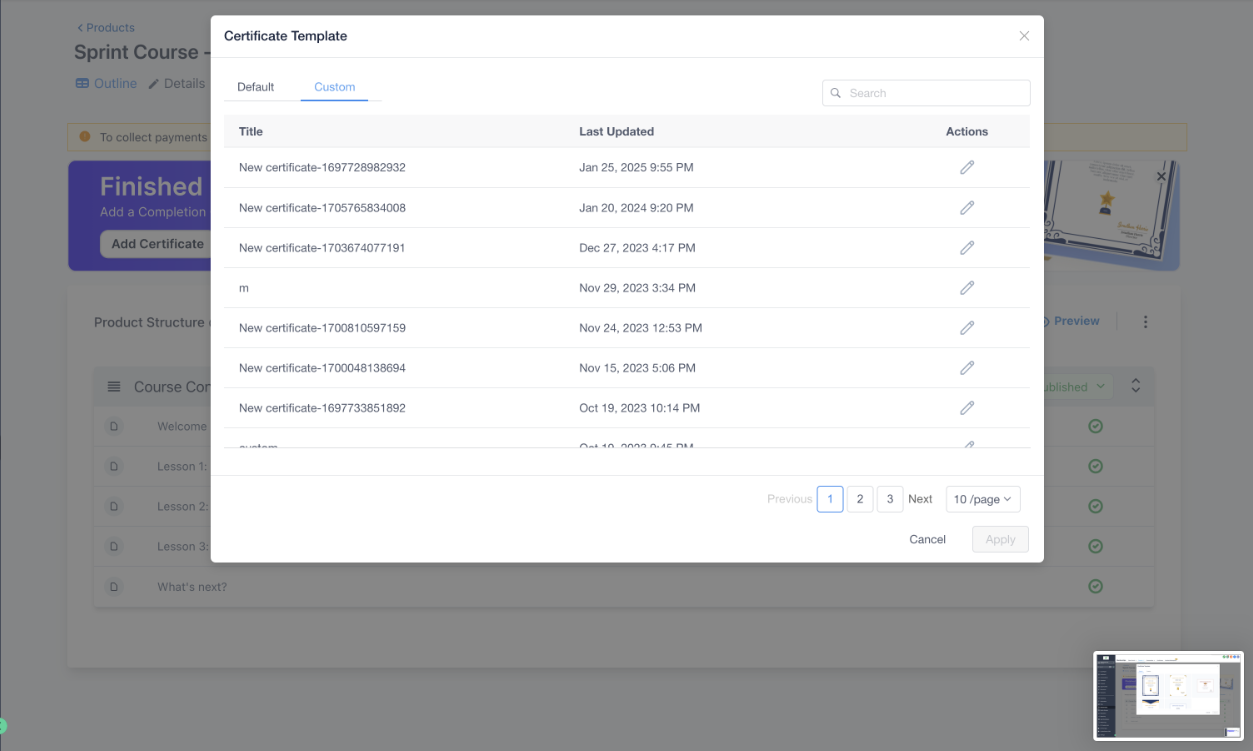The width and height of the screenshot is (1253, 751).
Task: Close the Certificate Template dialog
Action: pyautogui.click(x=1023, y=36)
